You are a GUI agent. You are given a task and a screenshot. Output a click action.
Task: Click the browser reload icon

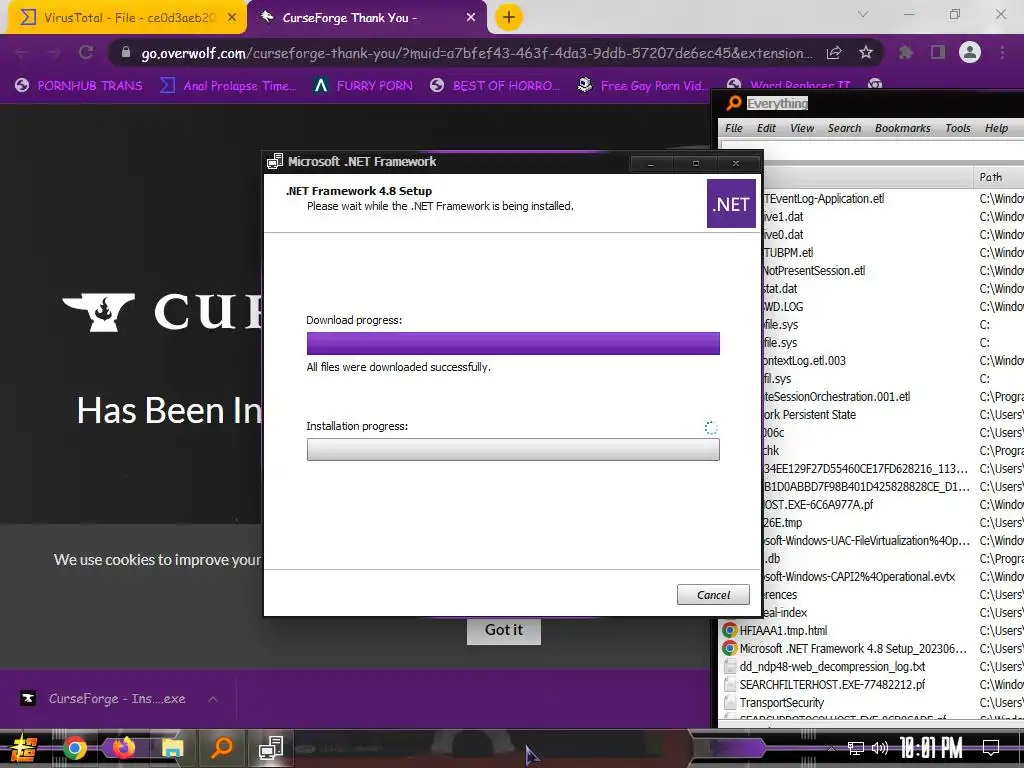pyautogui.click(x=86, y=53)
